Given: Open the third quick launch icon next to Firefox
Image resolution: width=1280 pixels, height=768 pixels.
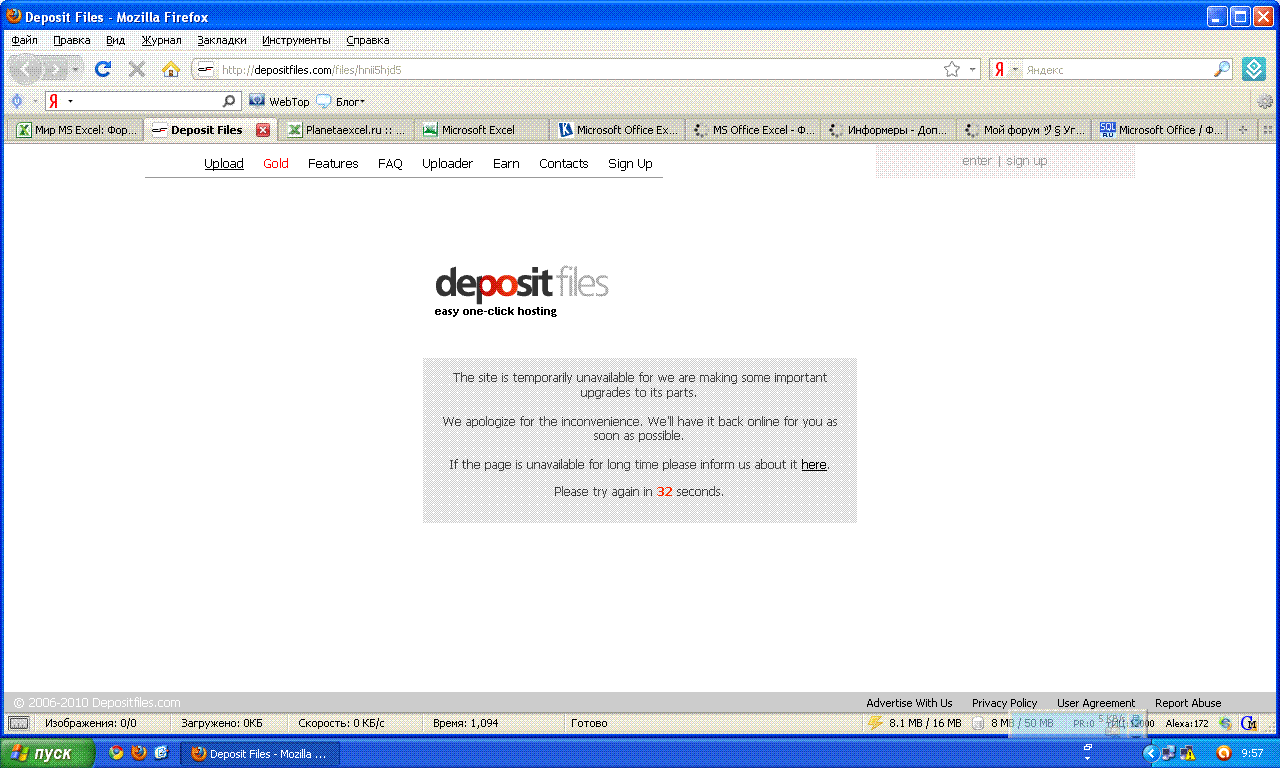Looking at the screenshot, I should pyautogui.click(x=161, y=752).
